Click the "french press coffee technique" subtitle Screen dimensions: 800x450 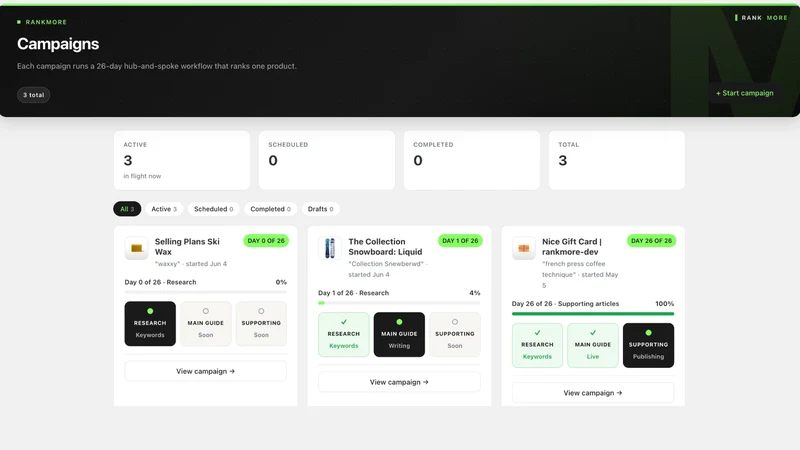[x=580, y=274]
